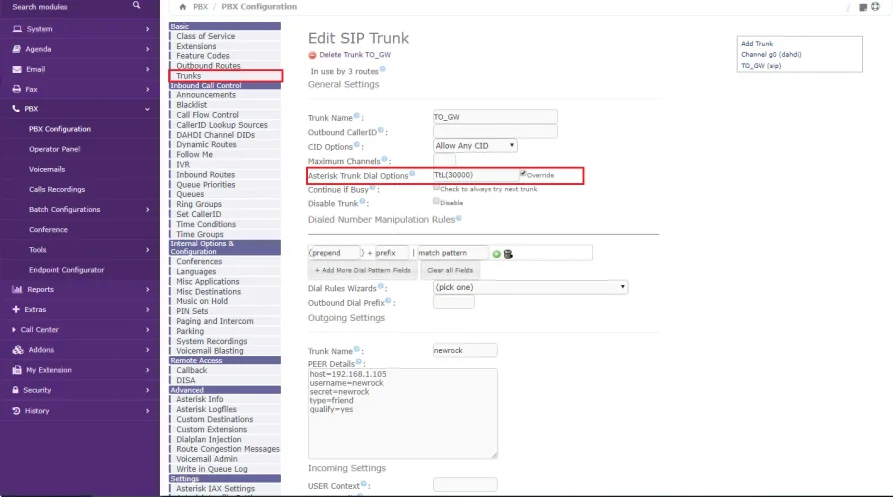Screen dimensions: 893x497
Task: Click help bubble next to Maximum Channels
Action: tap(384, 159)
